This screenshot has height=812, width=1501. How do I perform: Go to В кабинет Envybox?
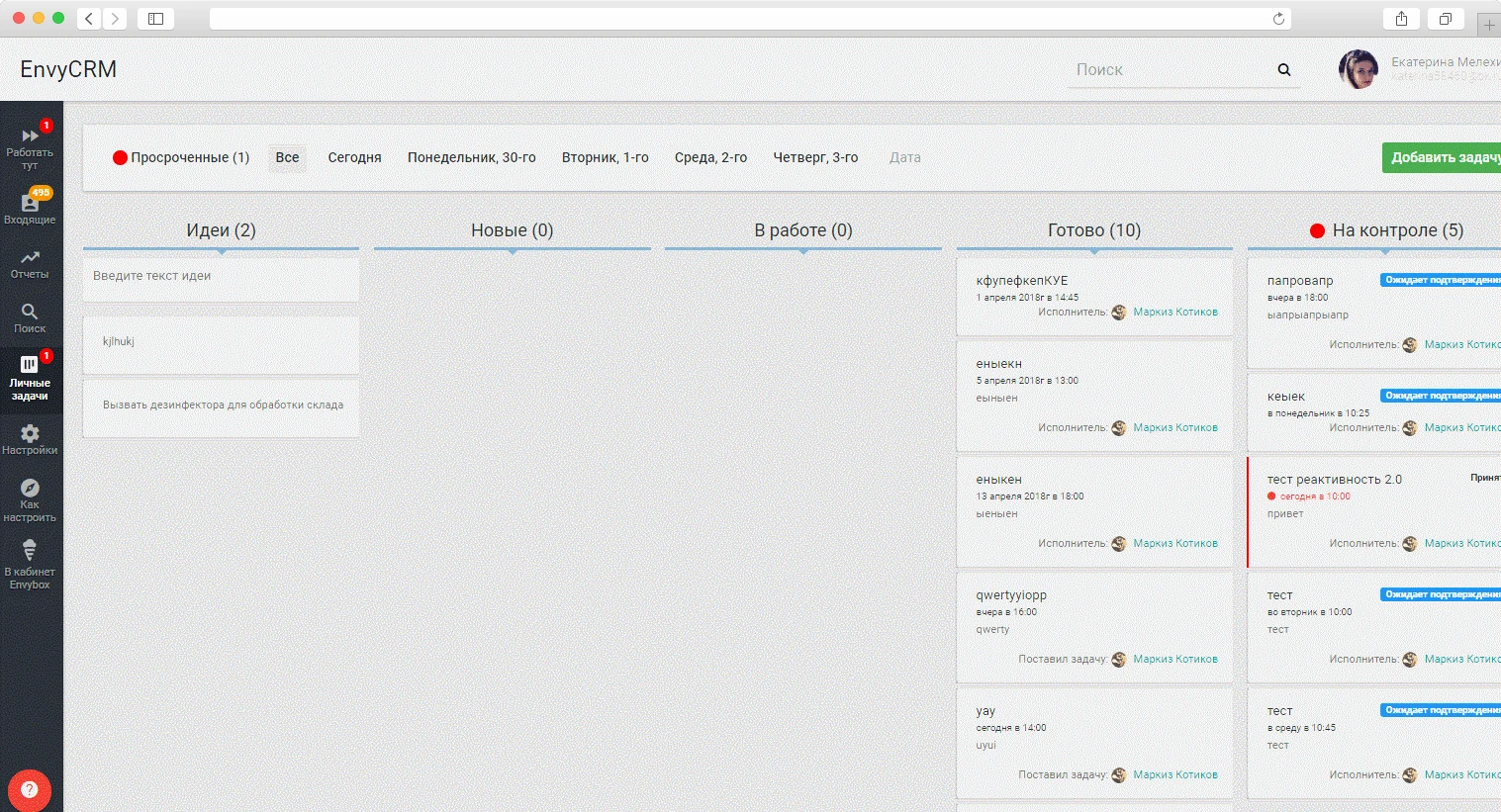pyautogui.click(x=30, y=565)
